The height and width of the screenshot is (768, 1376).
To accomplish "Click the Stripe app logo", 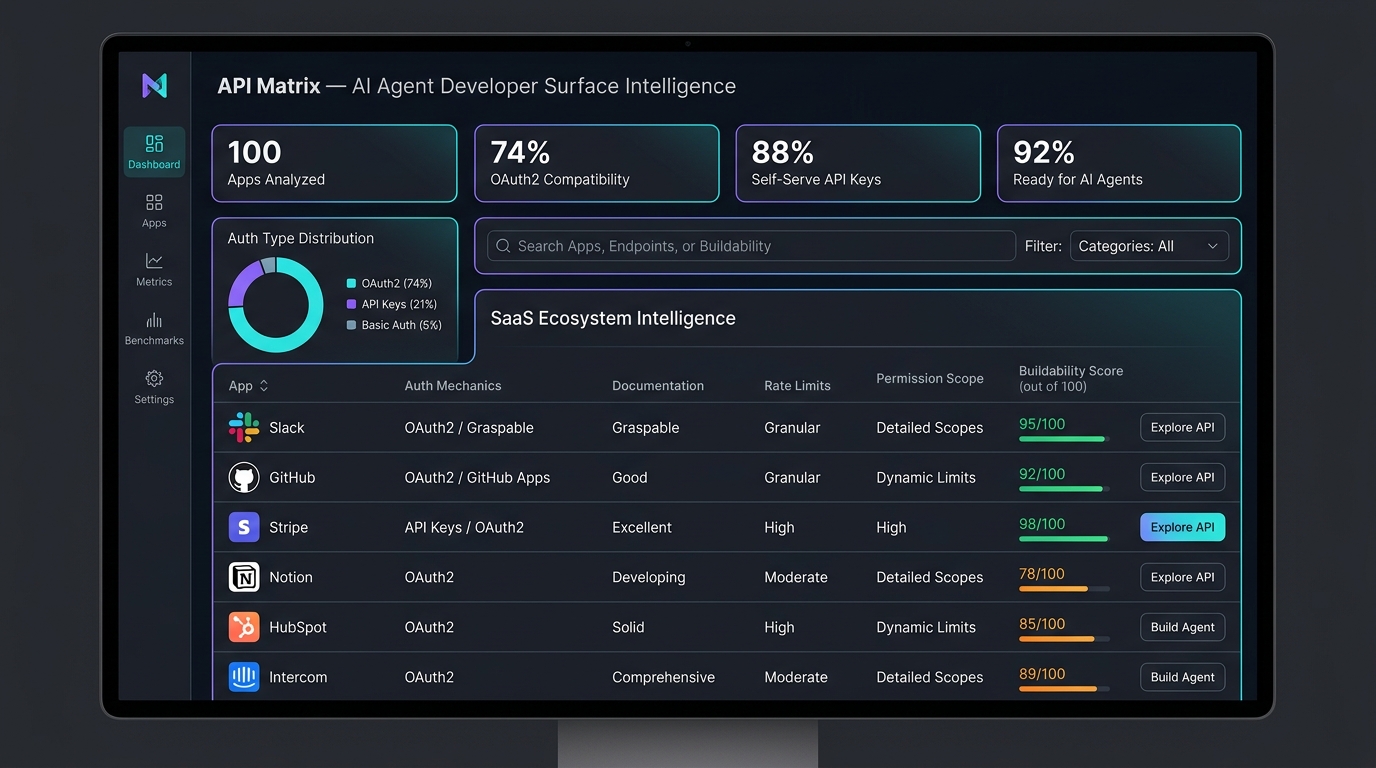I will point(244,527).
